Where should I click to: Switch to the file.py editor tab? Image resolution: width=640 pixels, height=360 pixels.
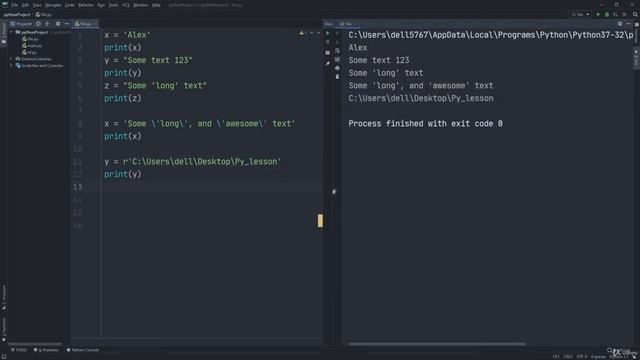(x=84, y=24)
